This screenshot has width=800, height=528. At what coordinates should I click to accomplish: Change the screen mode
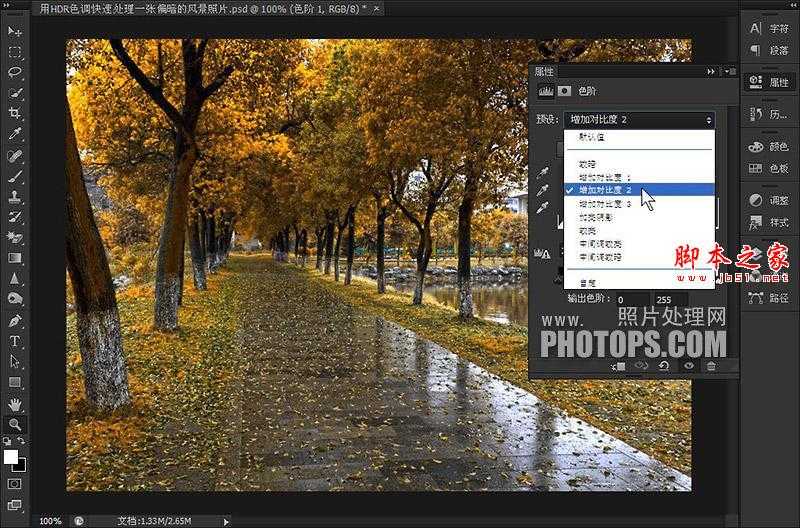pyautogui.click(x=14, y=505)
